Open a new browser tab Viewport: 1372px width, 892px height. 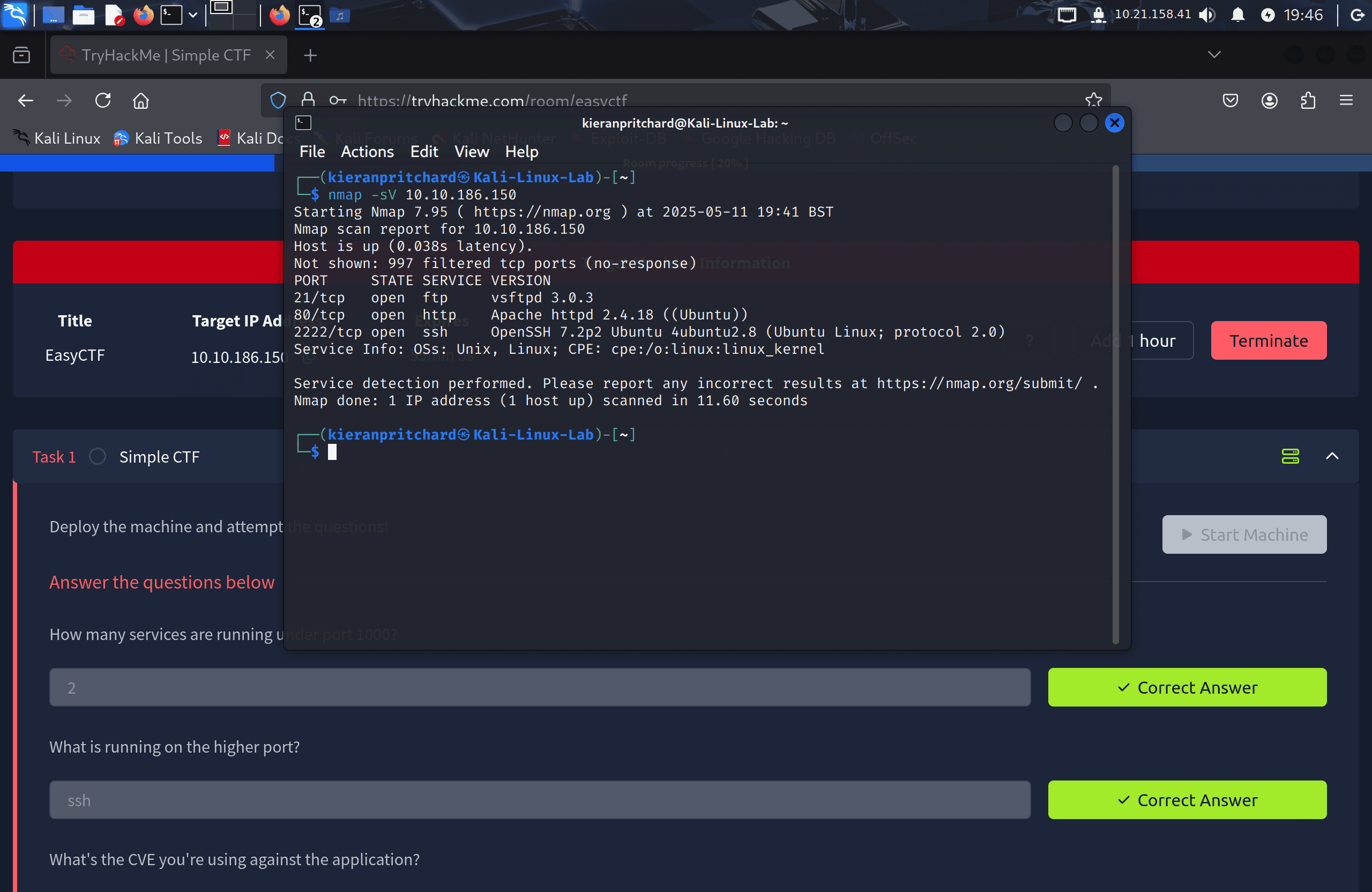[310, 55]
